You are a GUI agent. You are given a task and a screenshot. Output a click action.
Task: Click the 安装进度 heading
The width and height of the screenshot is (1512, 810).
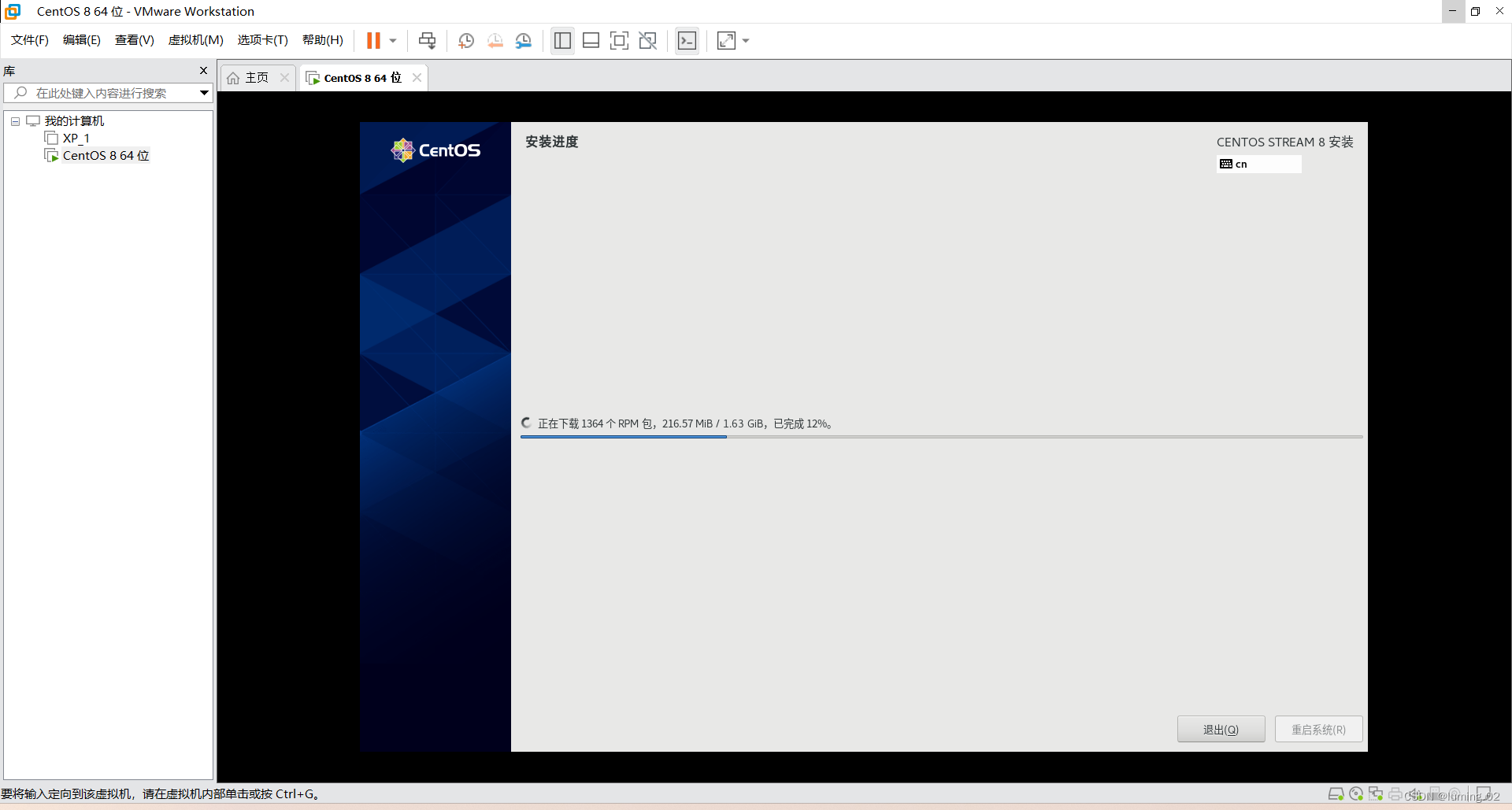click(551, 142)
